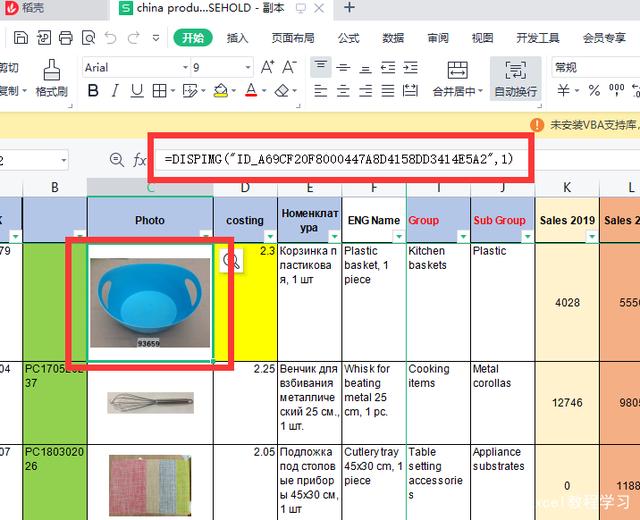Click the Print icon in quick toolbar

tap(66, 38)
